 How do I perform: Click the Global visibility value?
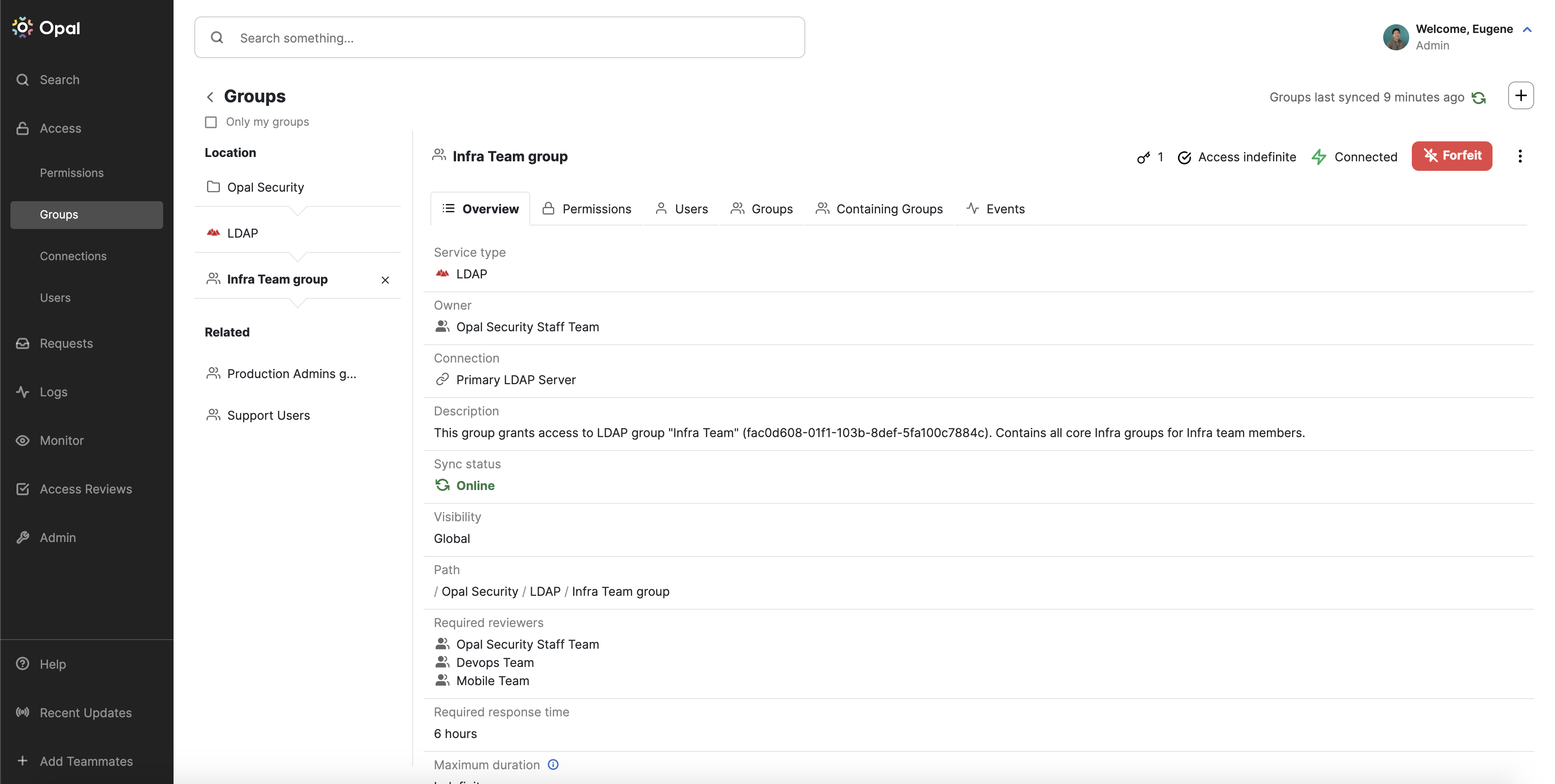click(x=452, y=539)
